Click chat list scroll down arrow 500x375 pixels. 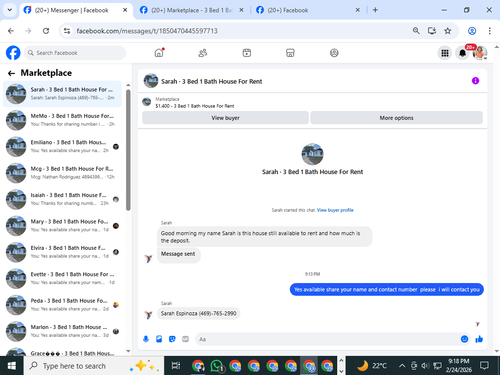128,351
